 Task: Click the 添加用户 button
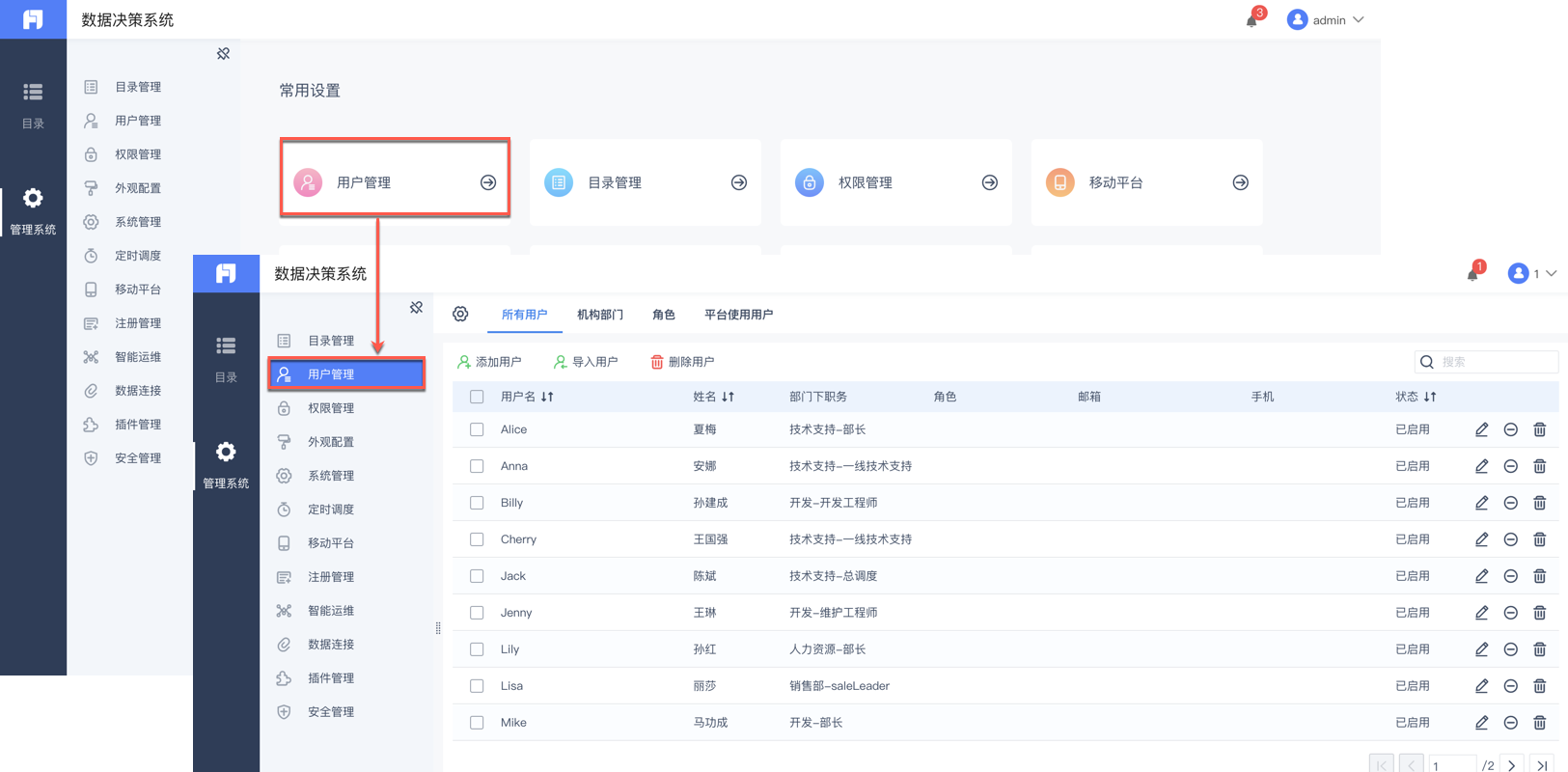[x=489, y=362]
